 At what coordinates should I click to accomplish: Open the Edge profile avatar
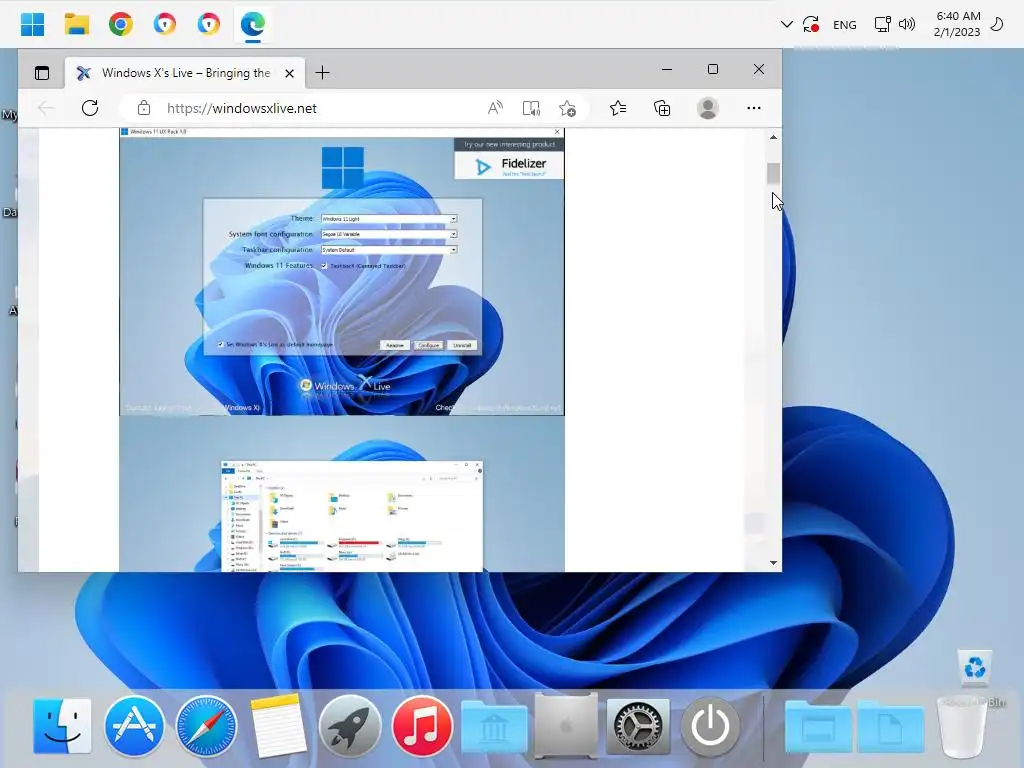point(708,108)
